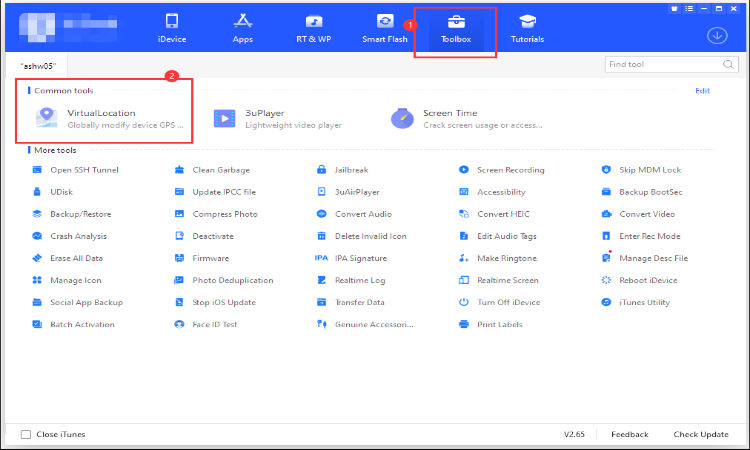The width and height of the screenshot is (750, 450).
Task: Open the 3uPlayer video player
Action: (277, 119)
